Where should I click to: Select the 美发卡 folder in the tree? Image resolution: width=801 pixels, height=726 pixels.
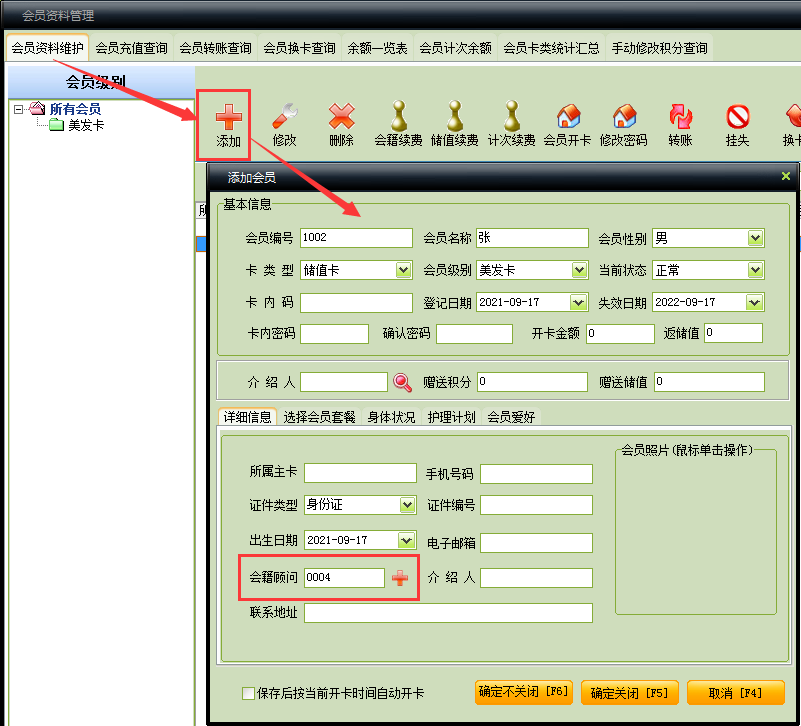[86, 125]
